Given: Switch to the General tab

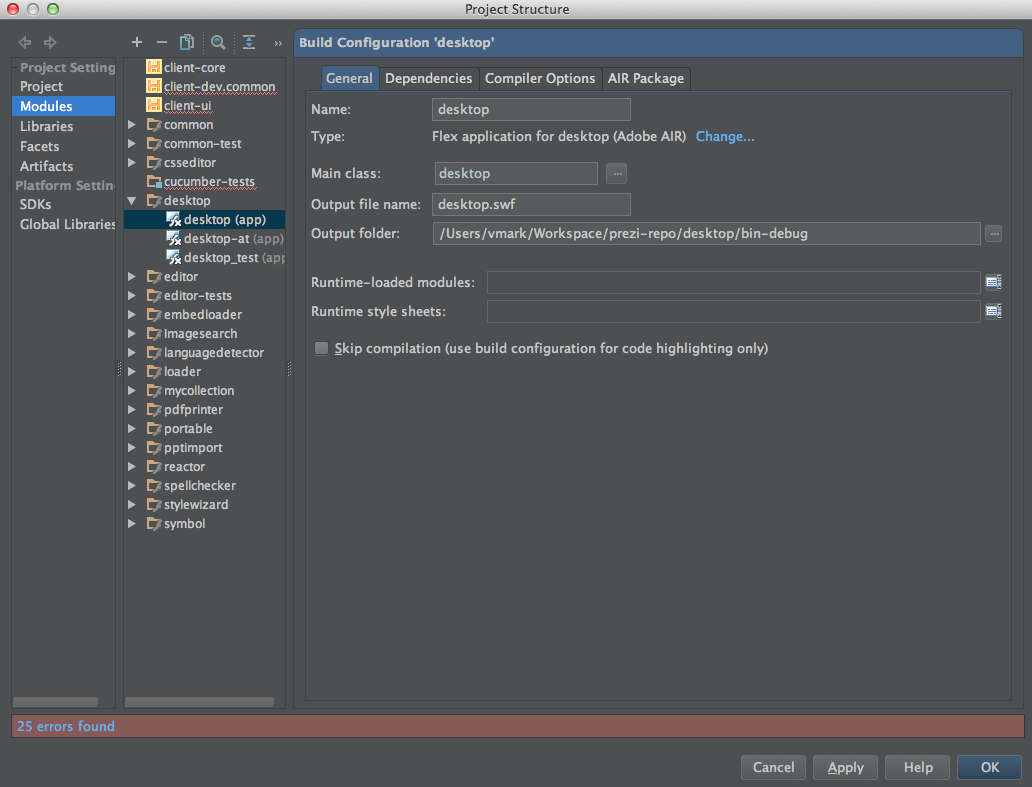Looking at the screenshot, I should [x=349, y=78].
